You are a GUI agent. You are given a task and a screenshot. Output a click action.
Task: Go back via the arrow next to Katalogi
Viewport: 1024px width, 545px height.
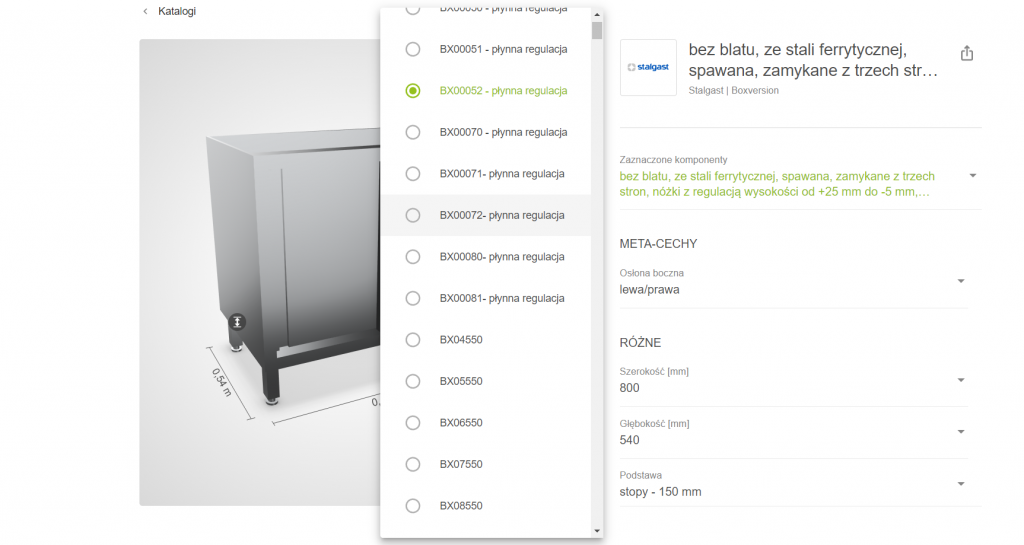coord(145,11)
